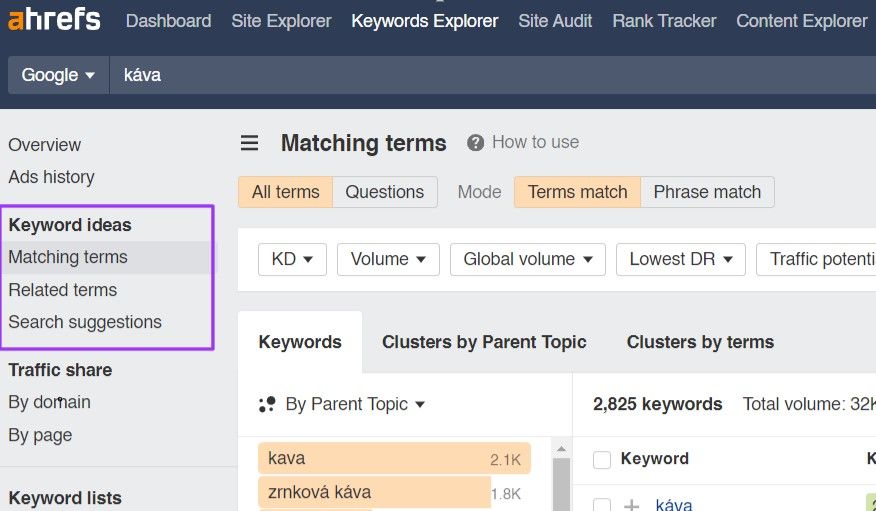Image resolution: width=876 pixels, height=511 pixels.
Task: Click the Keyword lists sidebar heading
Action: pyautogui.click(x=65, y=498)
